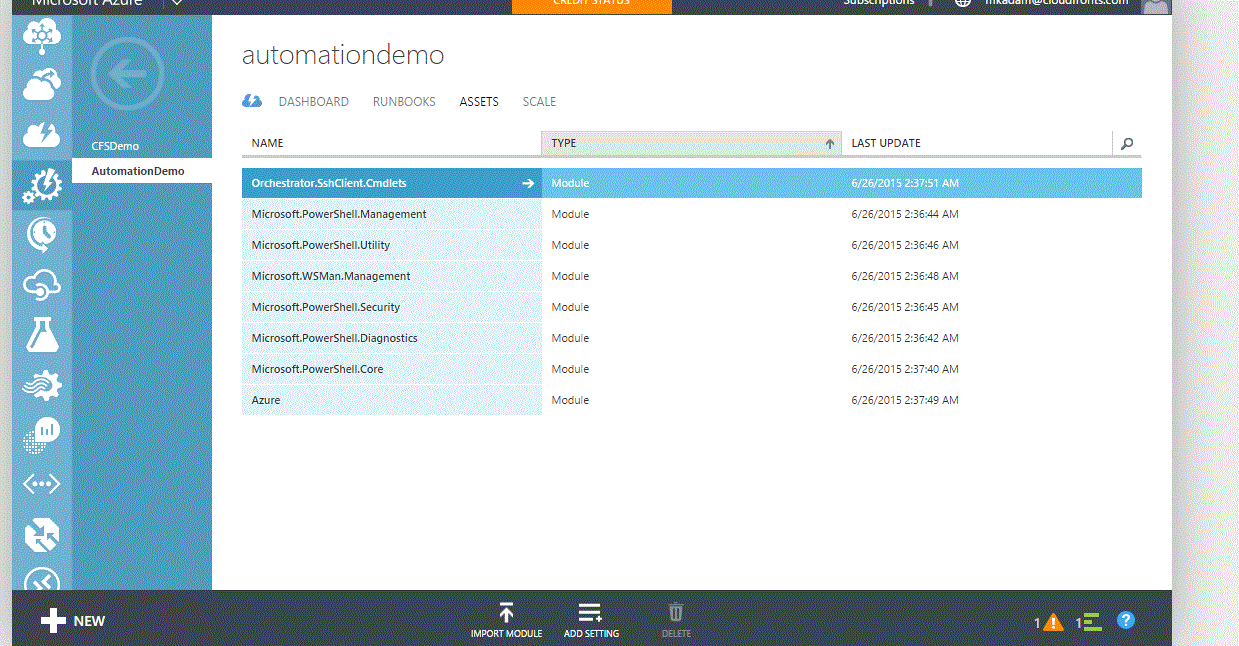The image size is (1239, 646).
Task: Select the Azure module row
Action: [692, 400]
